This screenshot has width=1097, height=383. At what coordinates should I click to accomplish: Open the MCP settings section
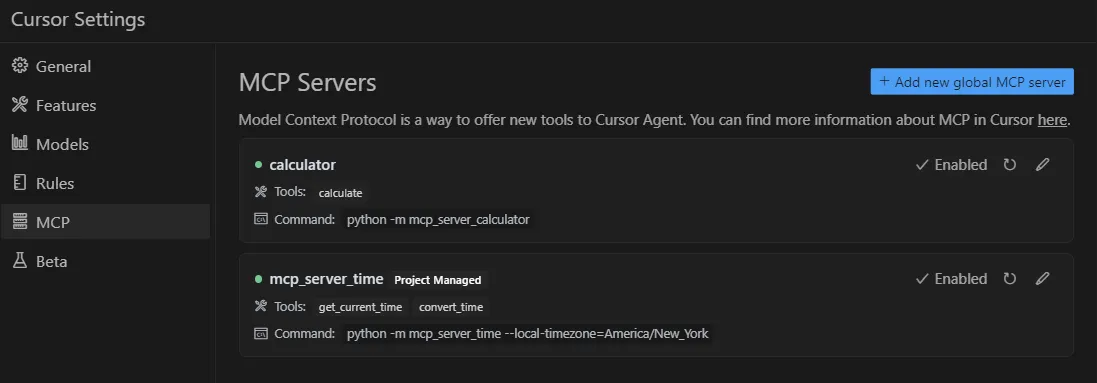pos(105,222)
